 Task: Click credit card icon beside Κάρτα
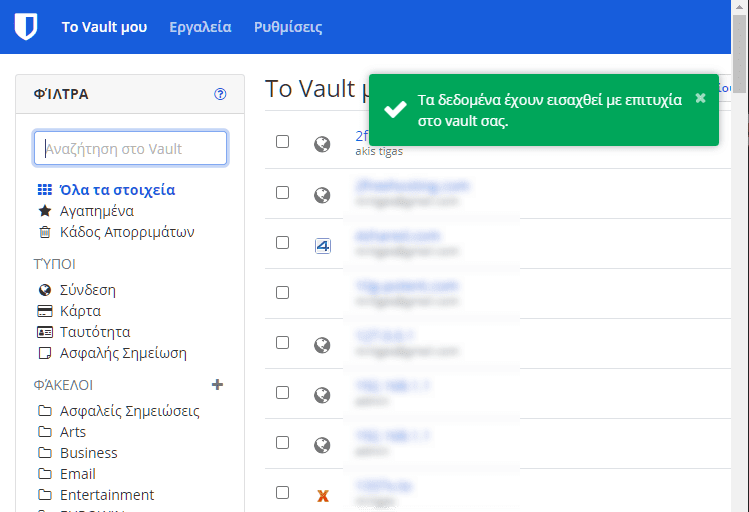click(x=45, y=311)
